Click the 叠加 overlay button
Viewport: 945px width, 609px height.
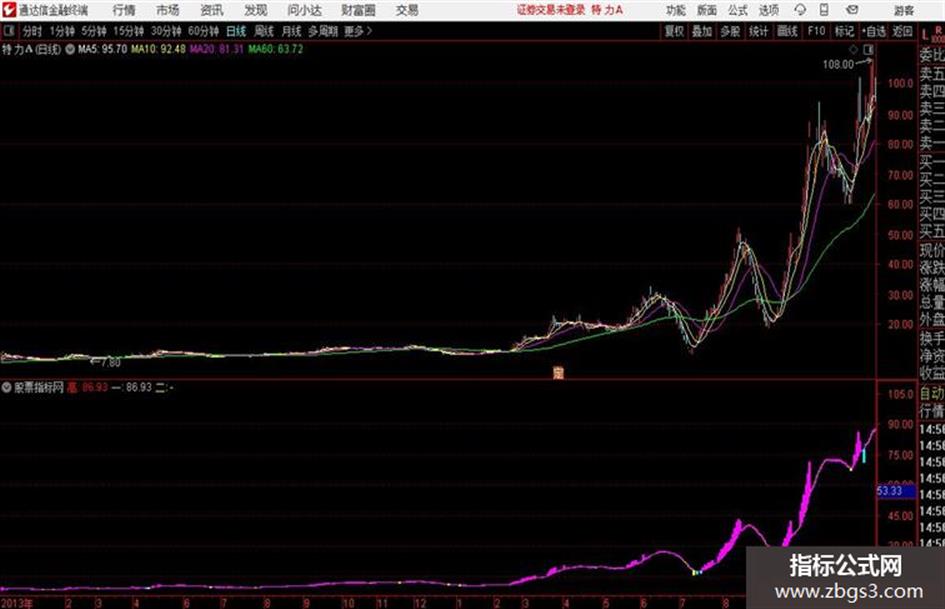[702, 31]
